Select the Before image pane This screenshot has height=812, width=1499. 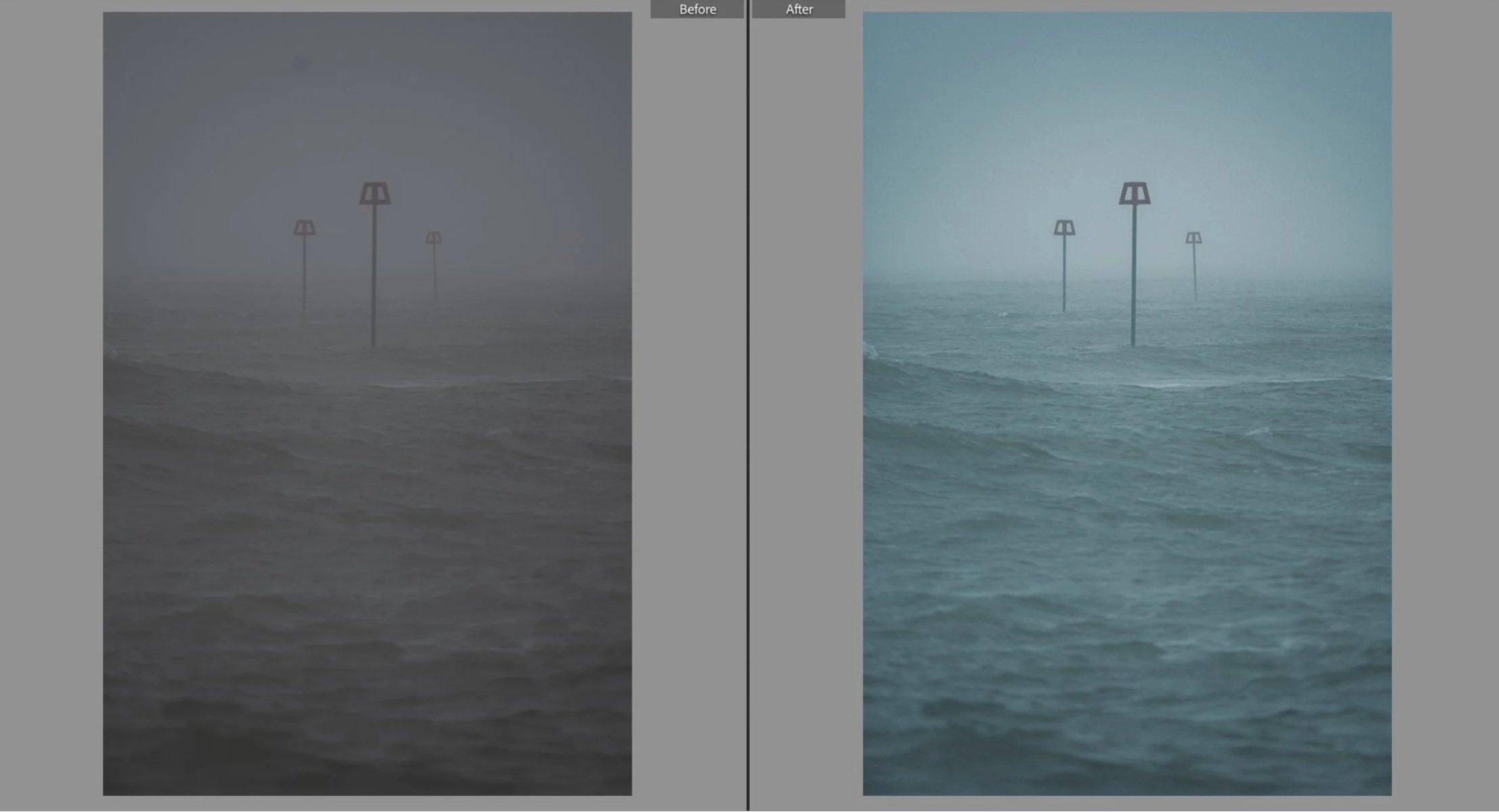pos(368,405)
